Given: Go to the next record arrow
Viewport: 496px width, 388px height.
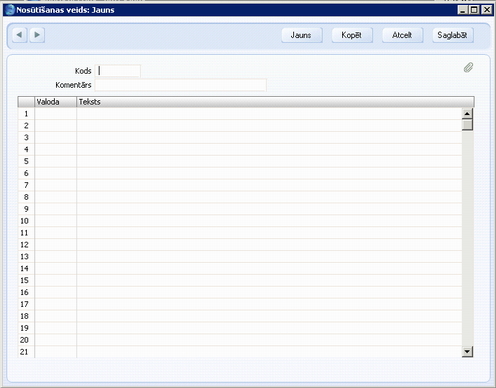Looking at the screenshot, I should (37, 35).
